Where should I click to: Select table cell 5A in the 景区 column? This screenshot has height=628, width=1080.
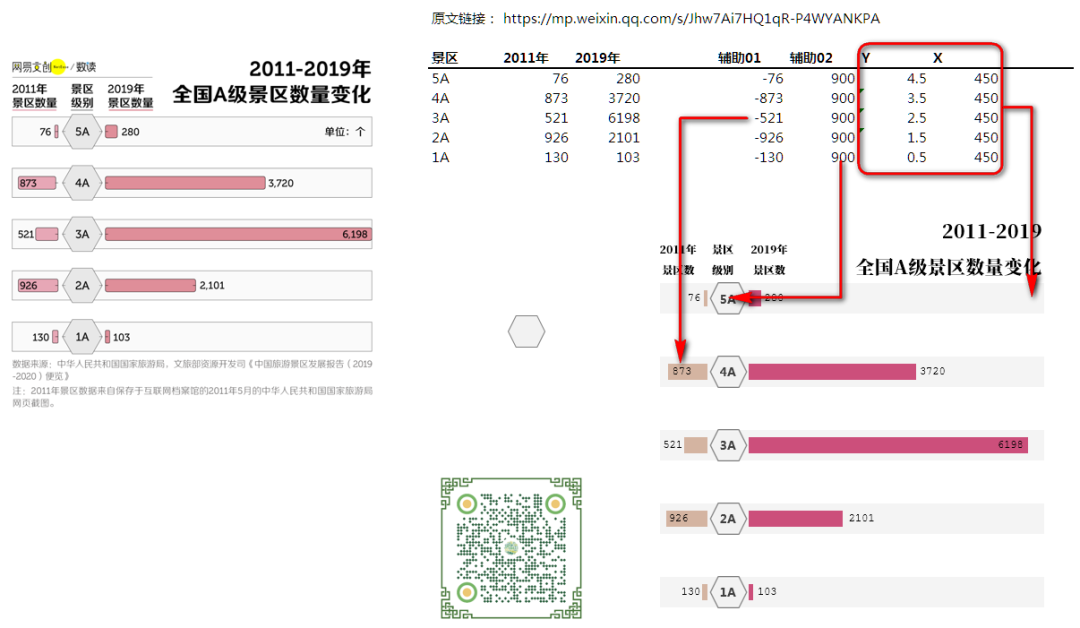[441, 78]
